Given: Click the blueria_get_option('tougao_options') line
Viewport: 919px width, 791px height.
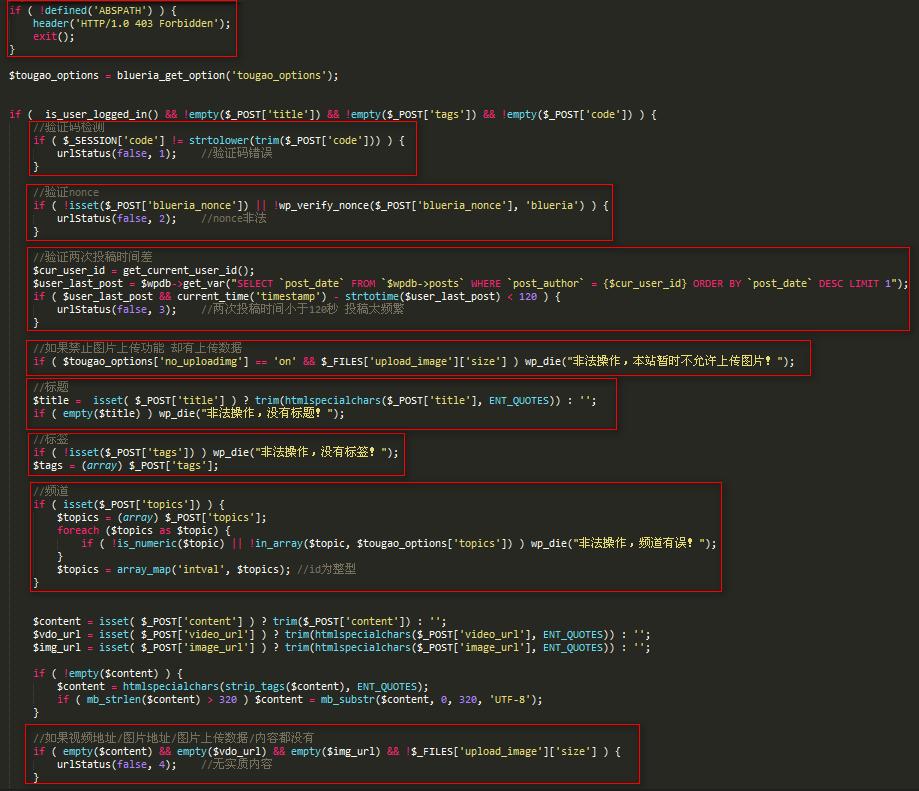Looking at the screenshot, I should (227, 75).
